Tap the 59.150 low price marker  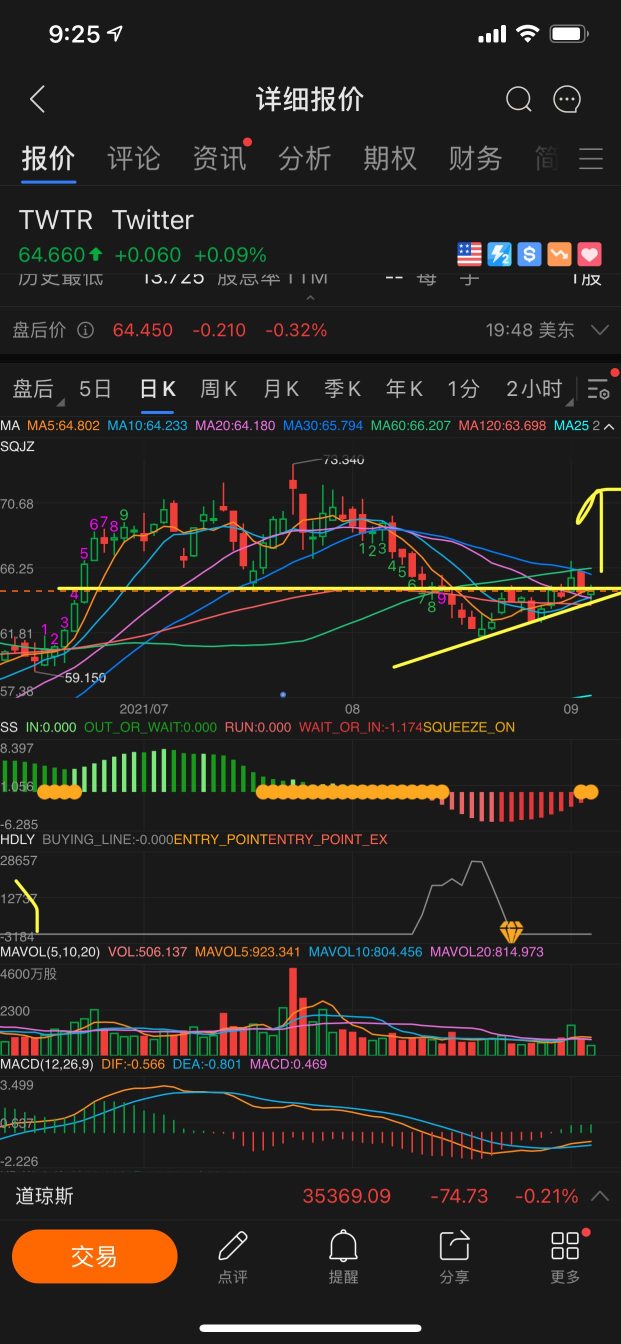[84, 677]
